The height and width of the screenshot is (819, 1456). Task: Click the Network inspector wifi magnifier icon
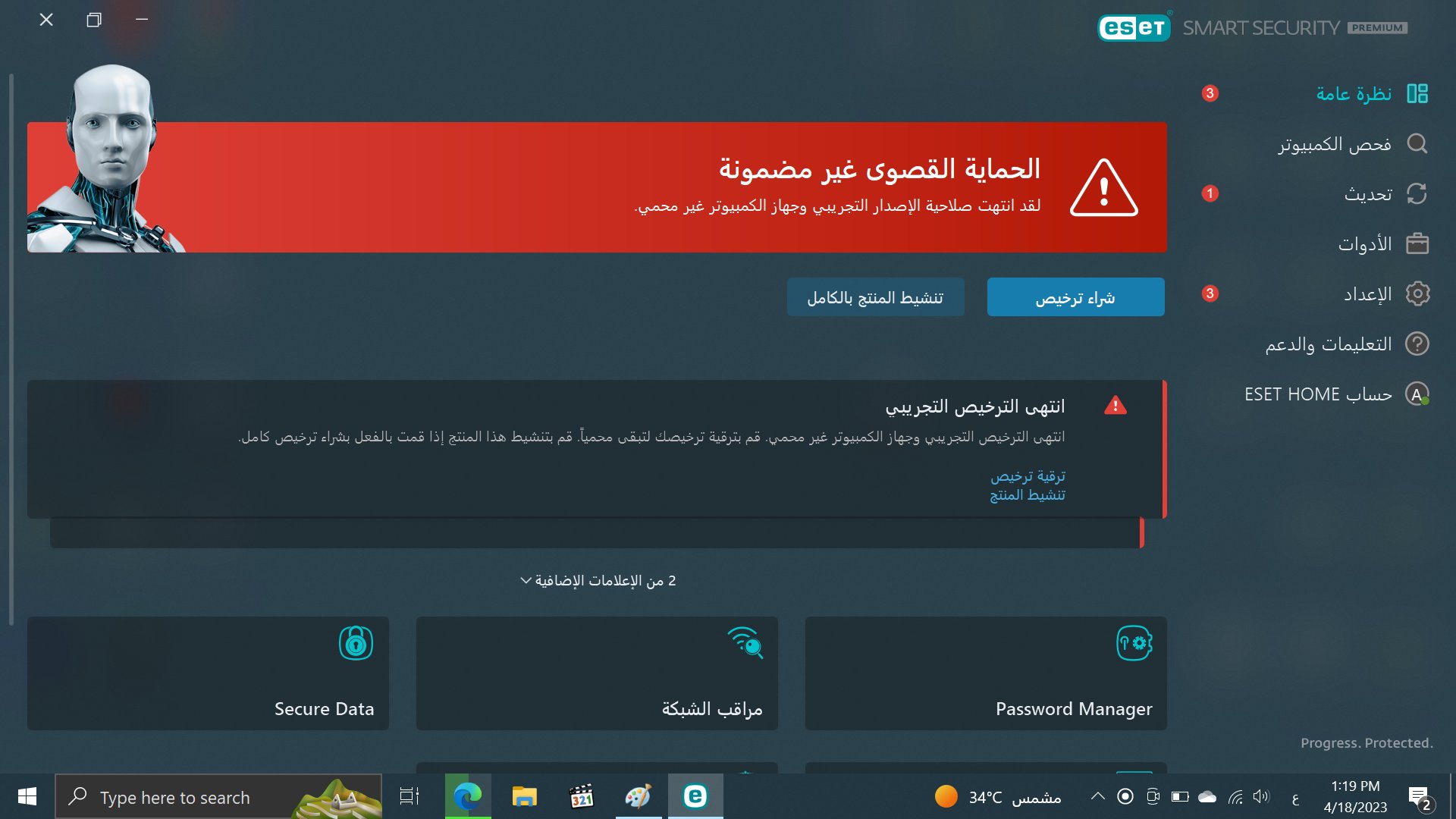[745, 643]
